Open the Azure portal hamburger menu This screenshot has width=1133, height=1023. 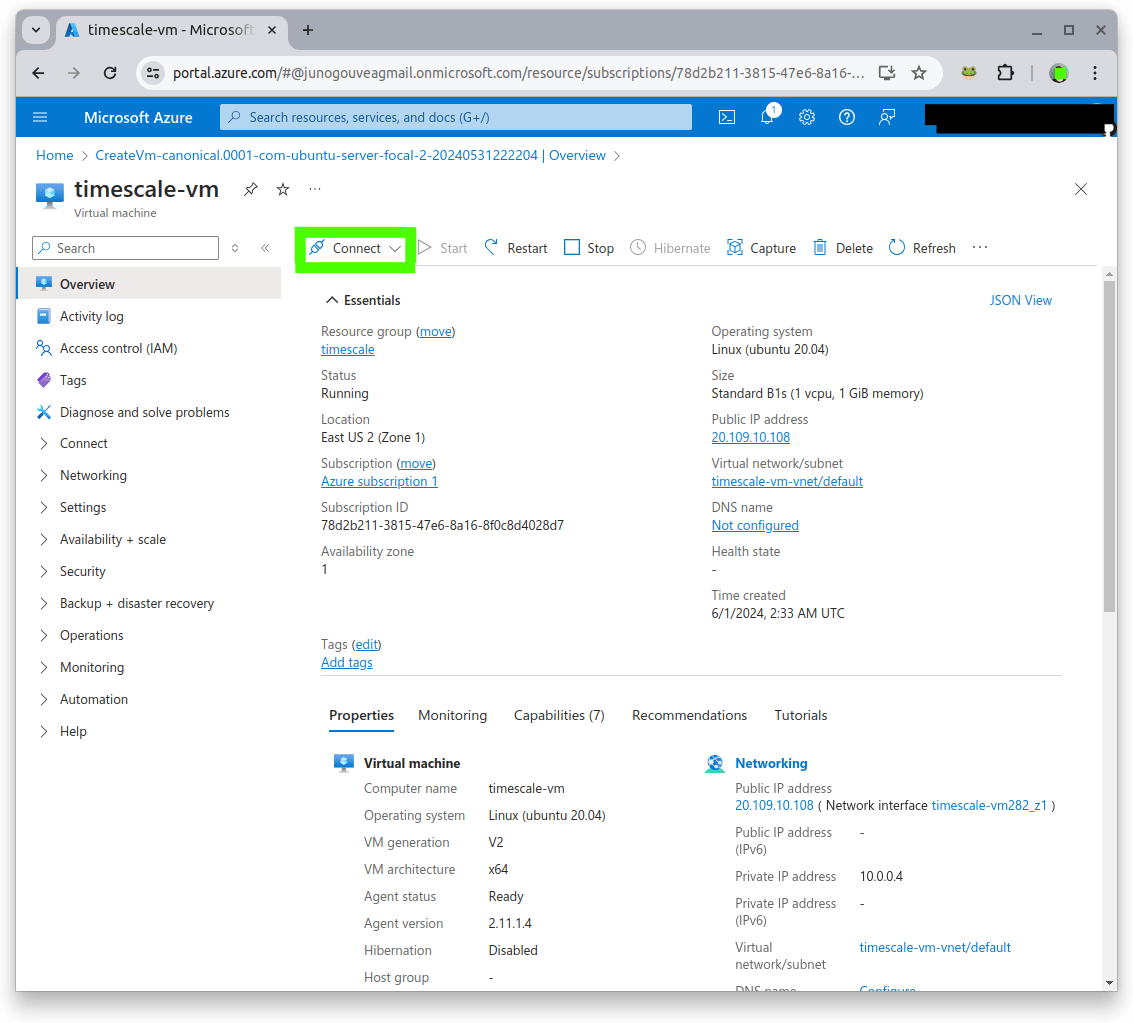coord(40,117)
